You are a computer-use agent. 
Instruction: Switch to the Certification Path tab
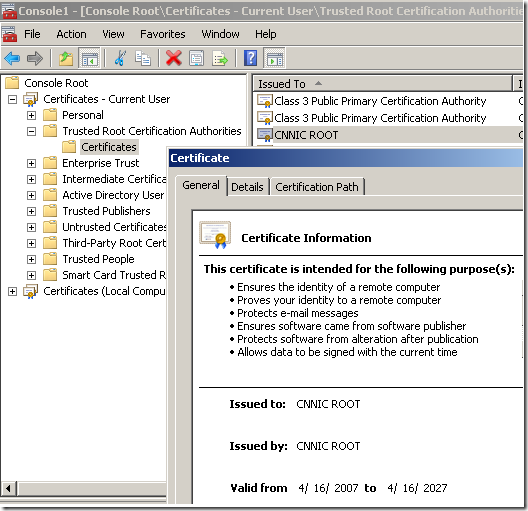(317, 187)
